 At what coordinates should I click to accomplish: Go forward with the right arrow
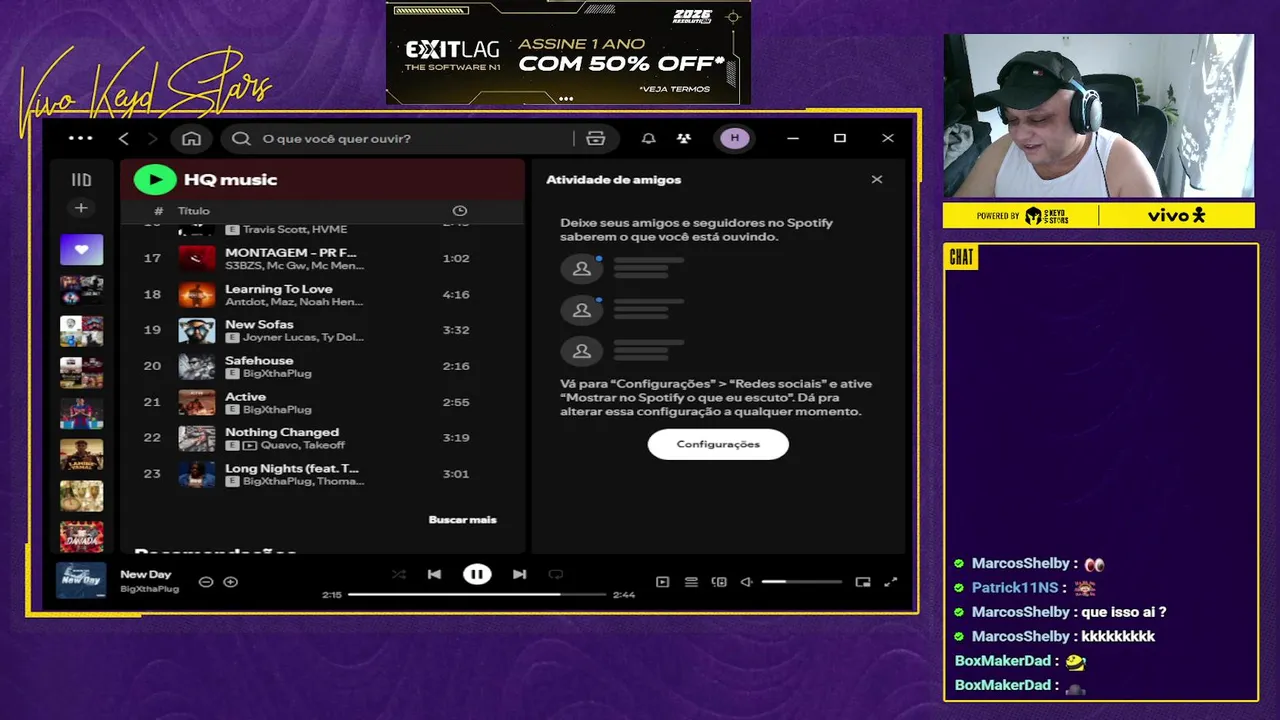tap(153, 138)
